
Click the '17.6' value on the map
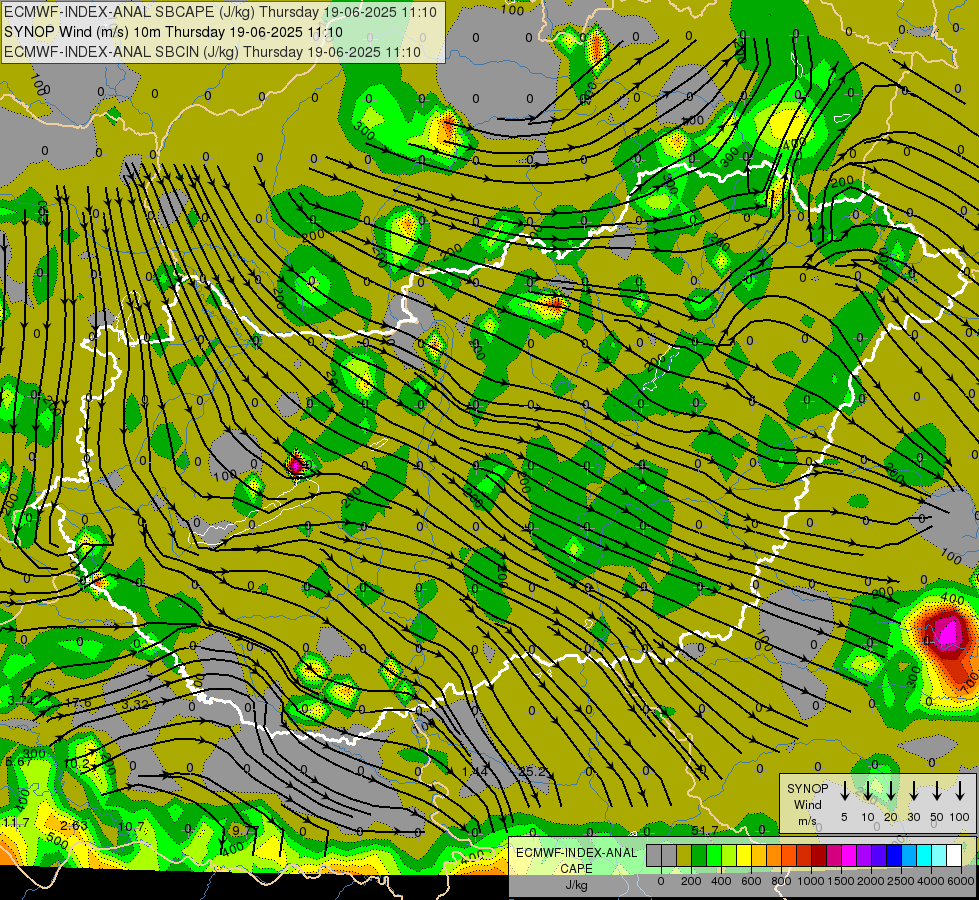click(x=78, y=703)
